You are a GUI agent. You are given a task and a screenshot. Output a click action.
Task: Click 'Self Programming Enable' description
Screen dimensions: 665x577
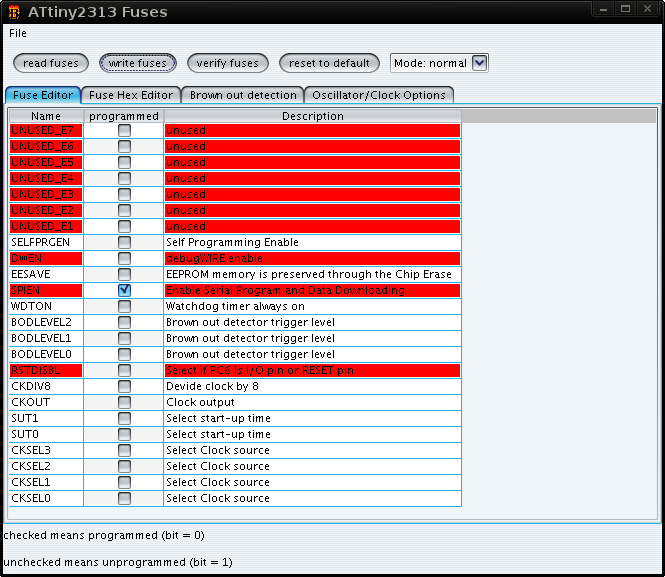pos(313,242)
